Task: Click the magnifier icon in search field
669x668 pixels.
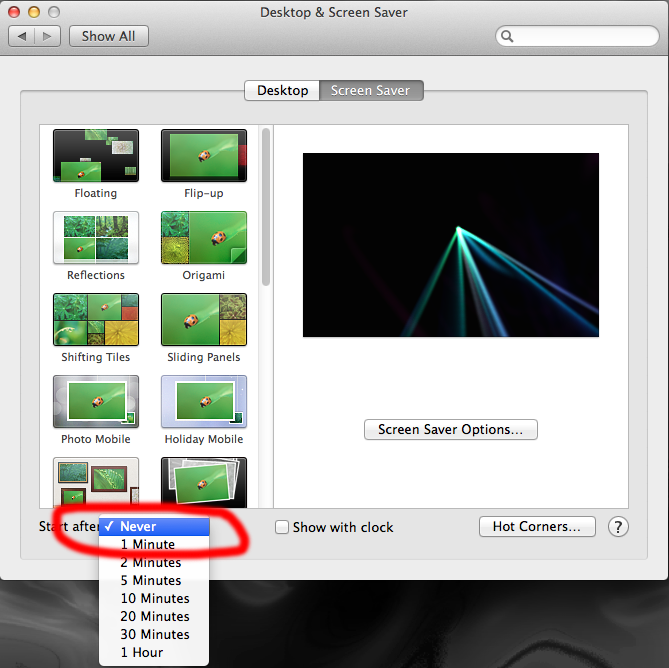Action: coord(507,36)
